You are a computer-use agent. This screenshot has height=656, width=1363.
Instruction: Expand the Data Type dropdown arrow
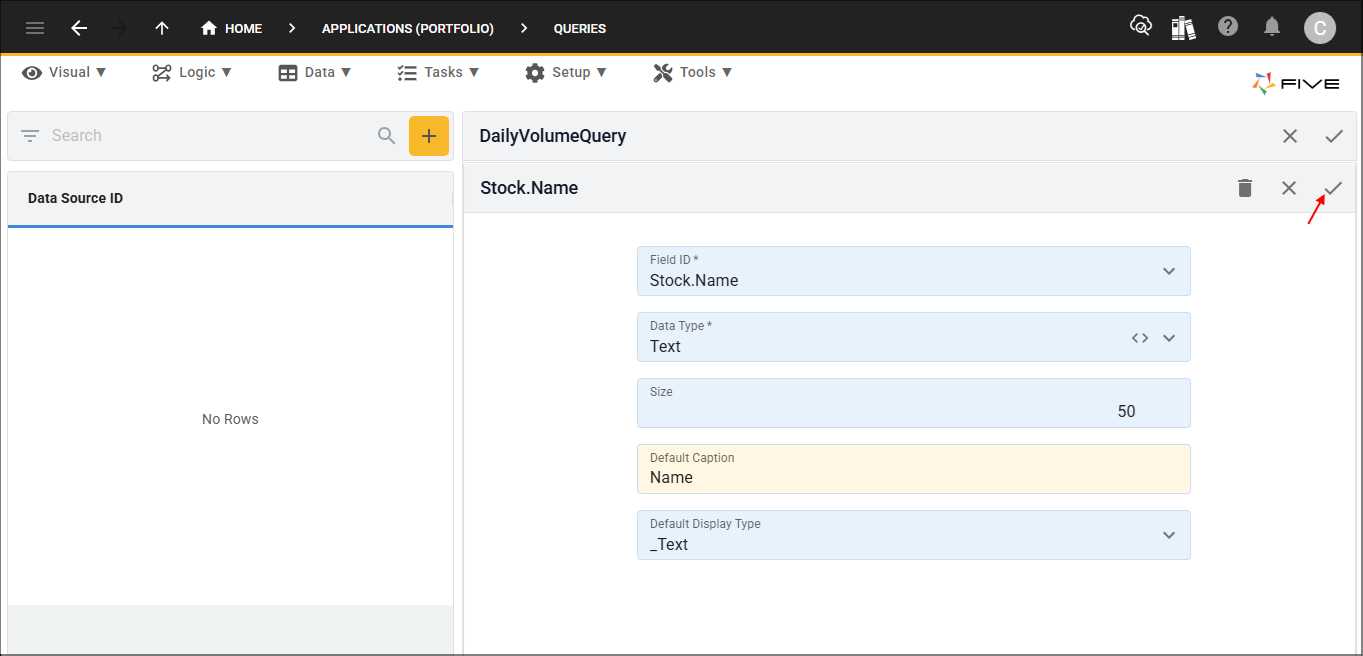click(1169, 338)
